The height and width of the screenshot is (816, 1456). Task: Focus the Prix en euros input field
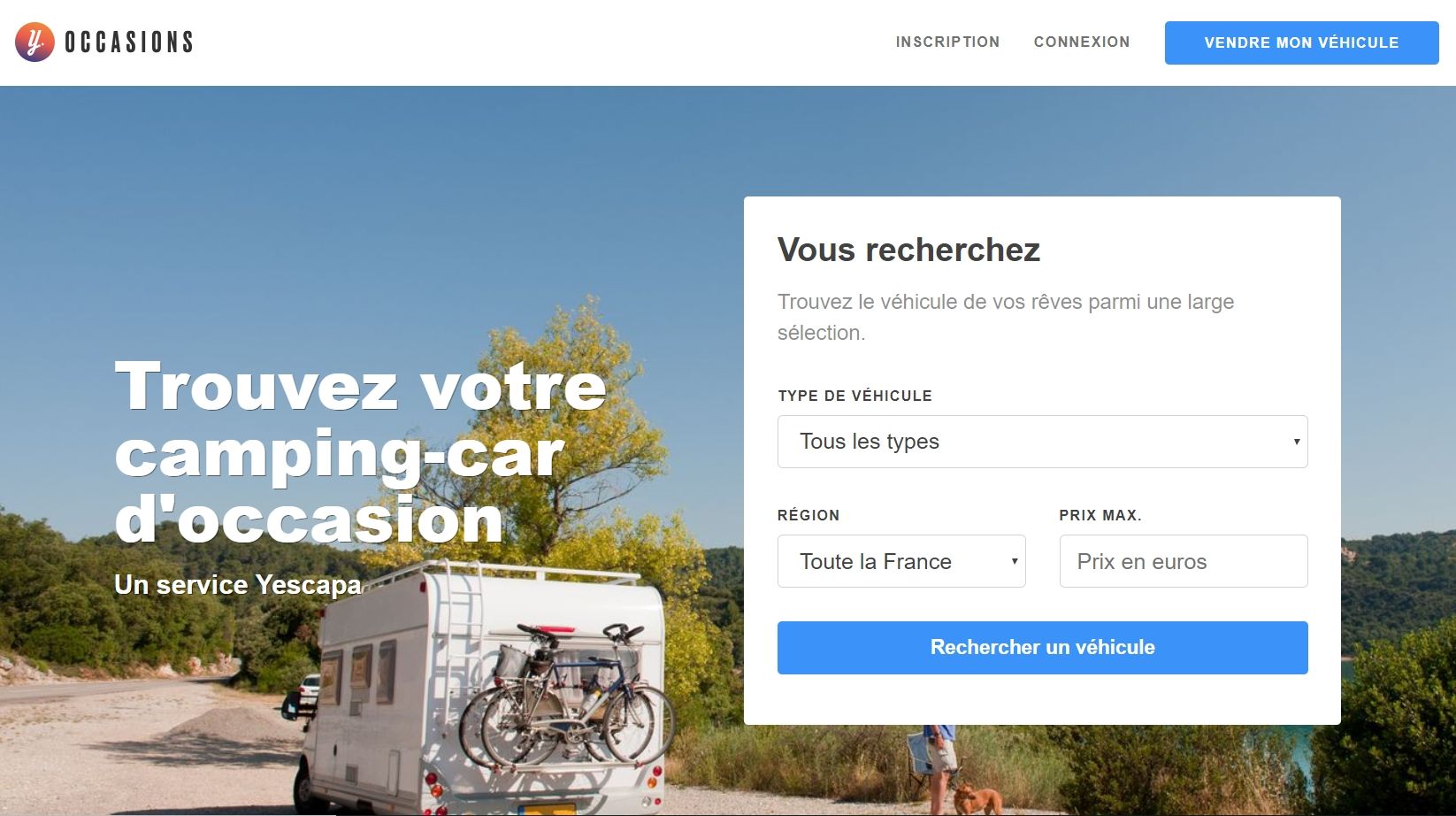click(x=1184, y=561)
